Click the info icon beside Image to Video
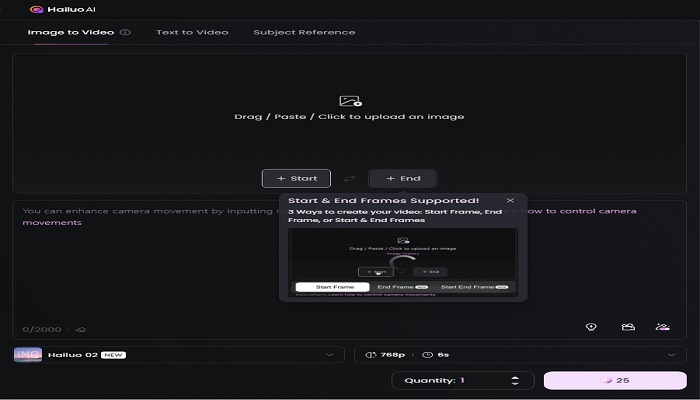 (125, 32)
